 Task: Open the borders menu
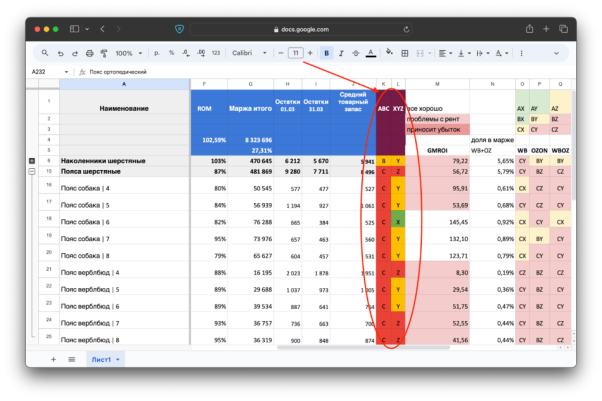click(405, 53)
